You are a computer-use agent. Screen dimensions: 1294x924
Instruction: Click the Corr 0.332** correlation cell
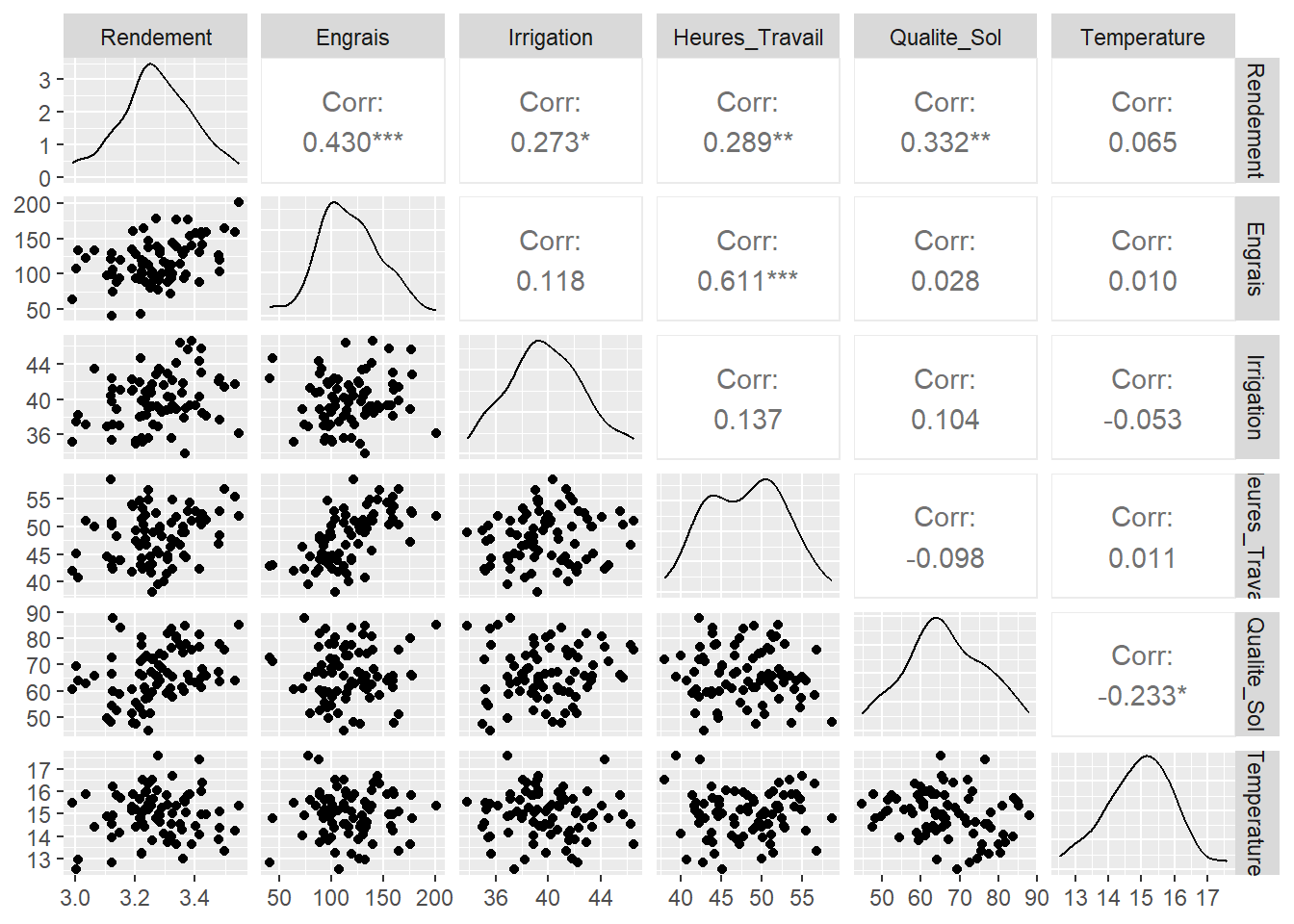(x=945, y=122)
